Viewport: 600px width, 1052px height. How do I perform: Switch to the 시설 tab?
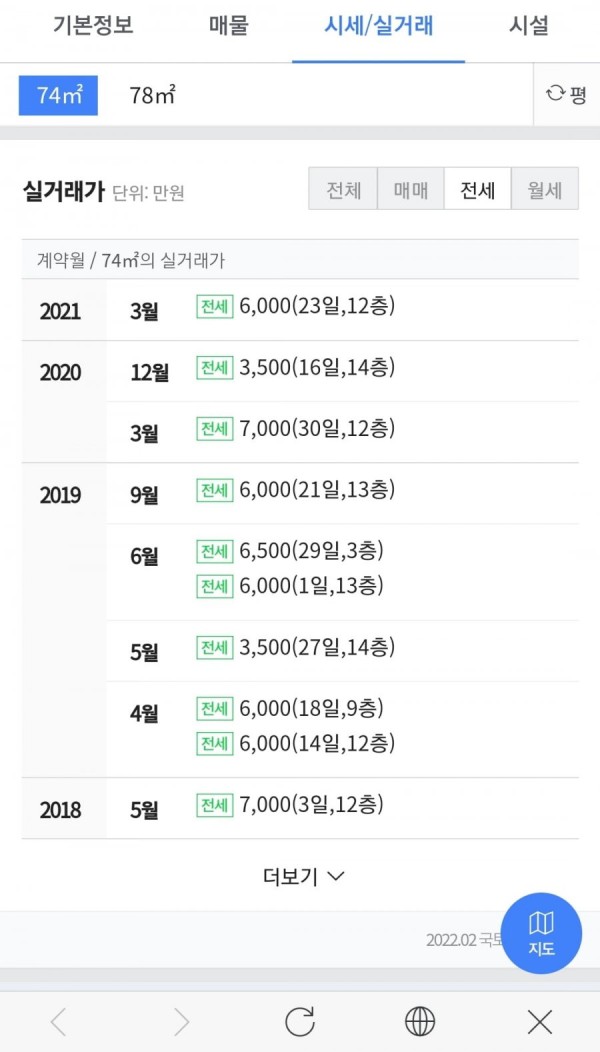[x=528, y=27]
